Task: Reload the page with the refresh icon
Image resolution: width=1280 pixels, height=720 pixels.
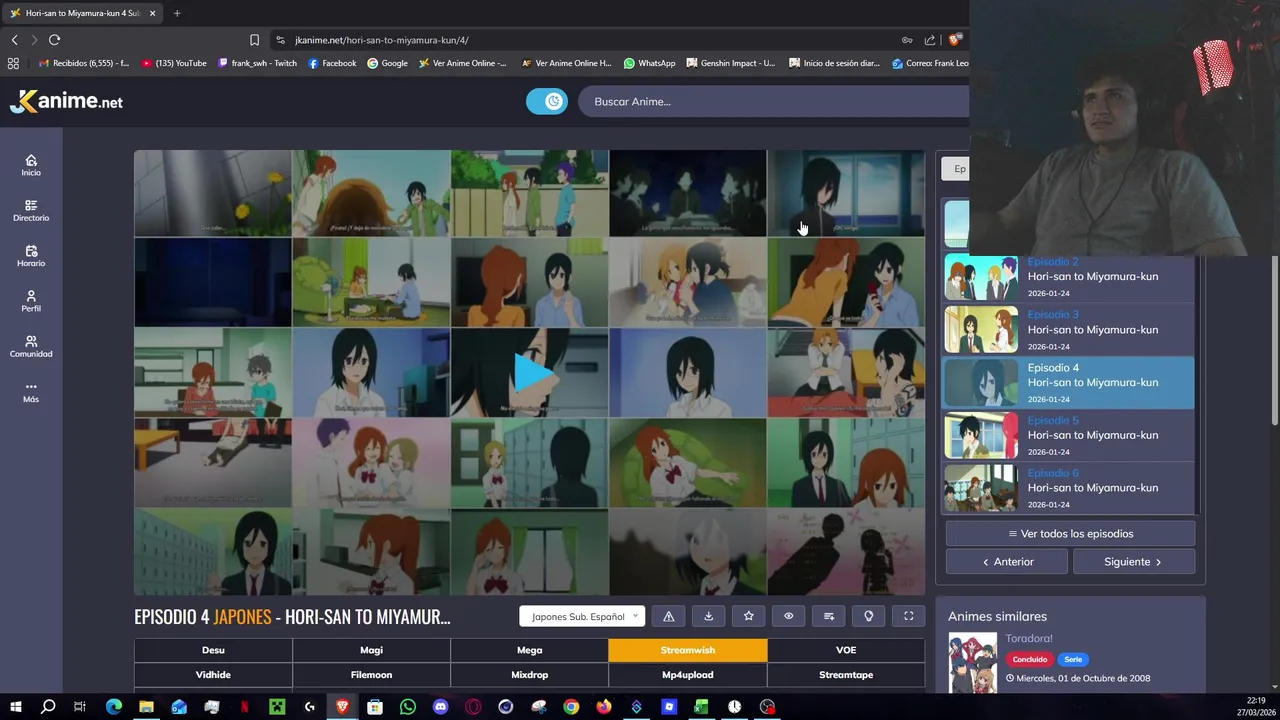Action: [54, 40]
